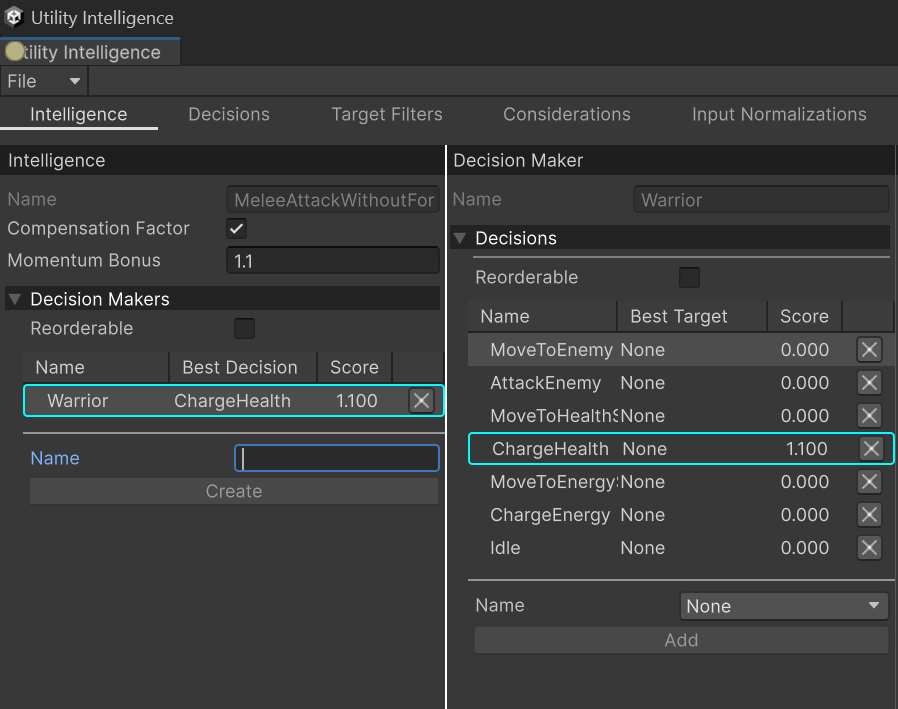Screen dimensions: 898x709
Task: Select the ChargeEnergy decision row
Action: click(x=681, y=515)
